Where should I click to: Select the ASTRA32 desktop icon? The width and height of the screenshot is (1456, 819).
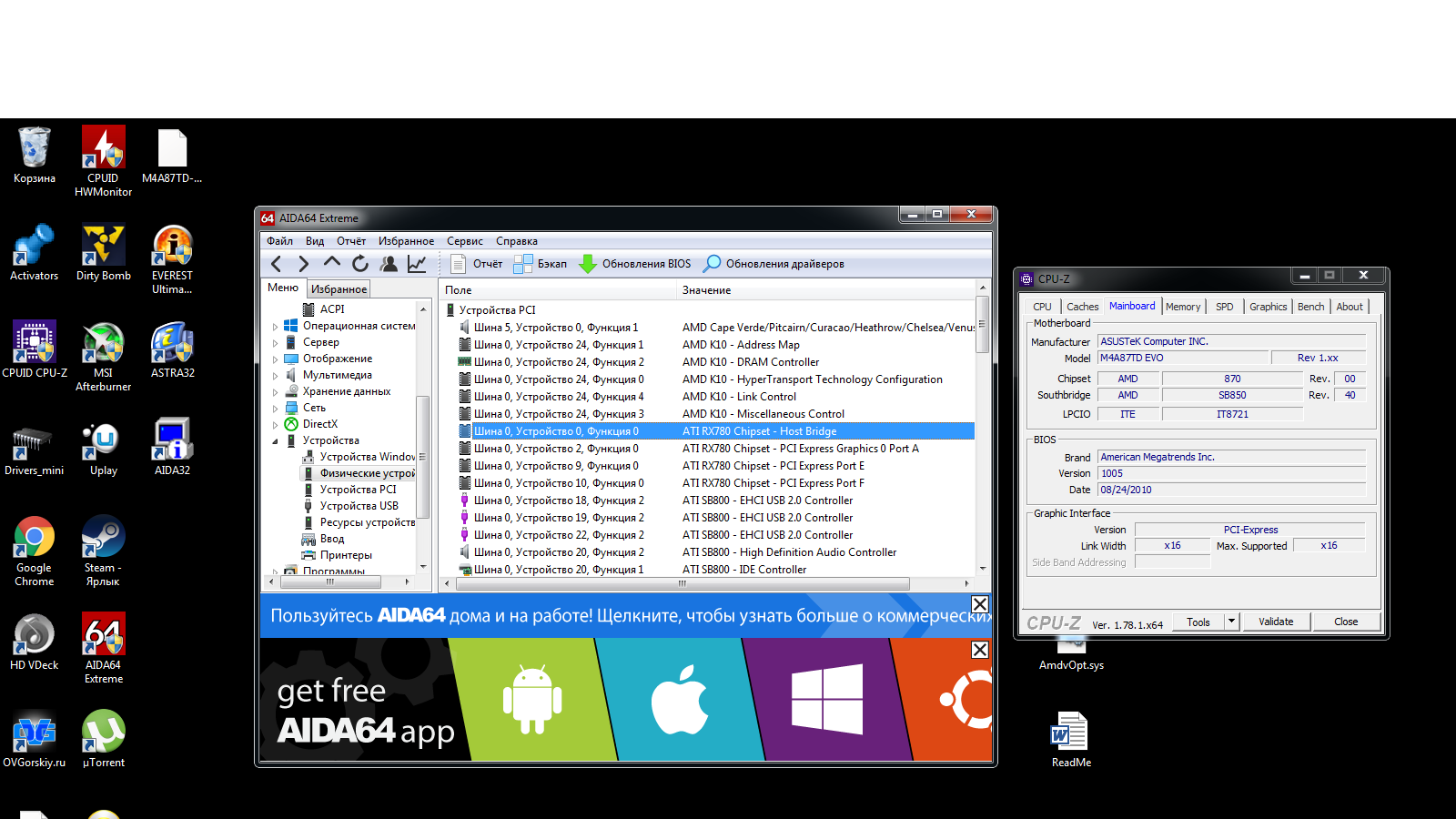pos(173,350)
